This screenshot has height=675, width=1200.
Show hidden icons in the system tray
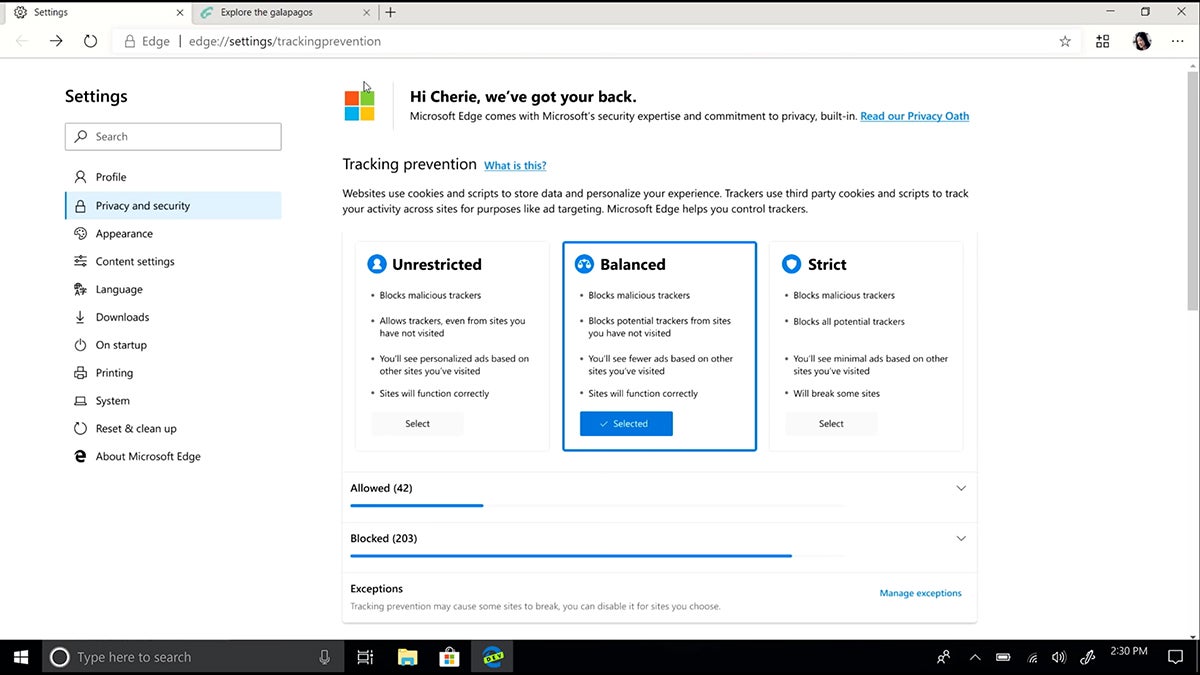point(975,657)
